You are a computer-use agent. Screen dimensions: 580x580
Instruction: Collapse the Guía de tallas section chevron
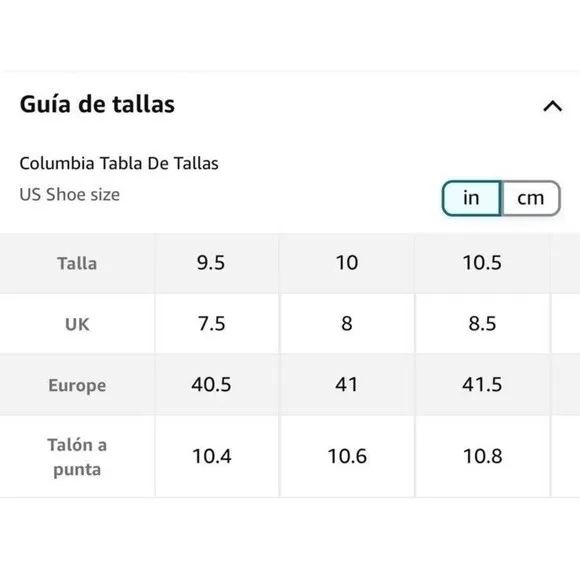point(552,106)
